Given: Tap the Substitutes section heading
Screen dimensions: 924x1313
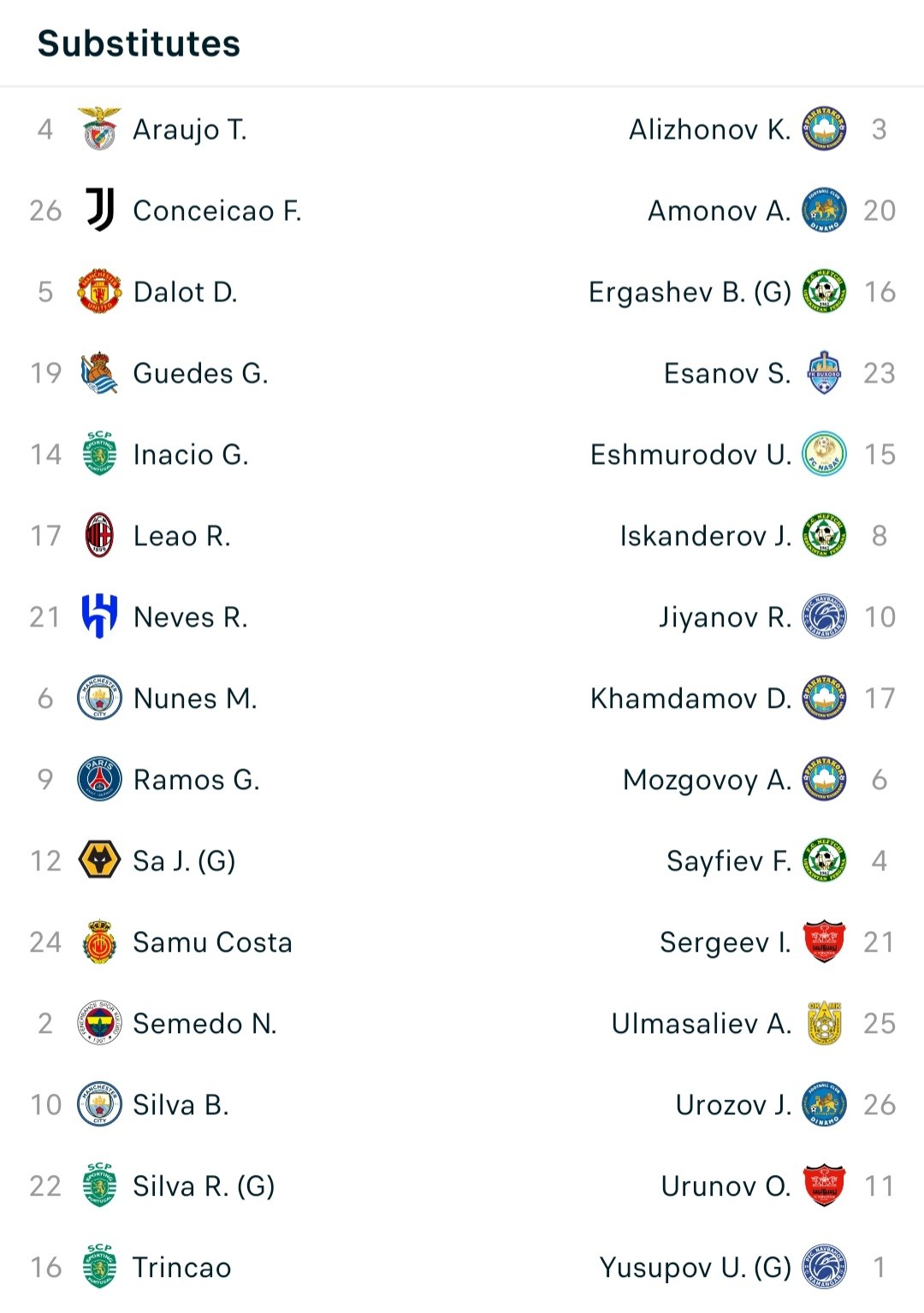Looking at the screenshot, I should 139,44.
